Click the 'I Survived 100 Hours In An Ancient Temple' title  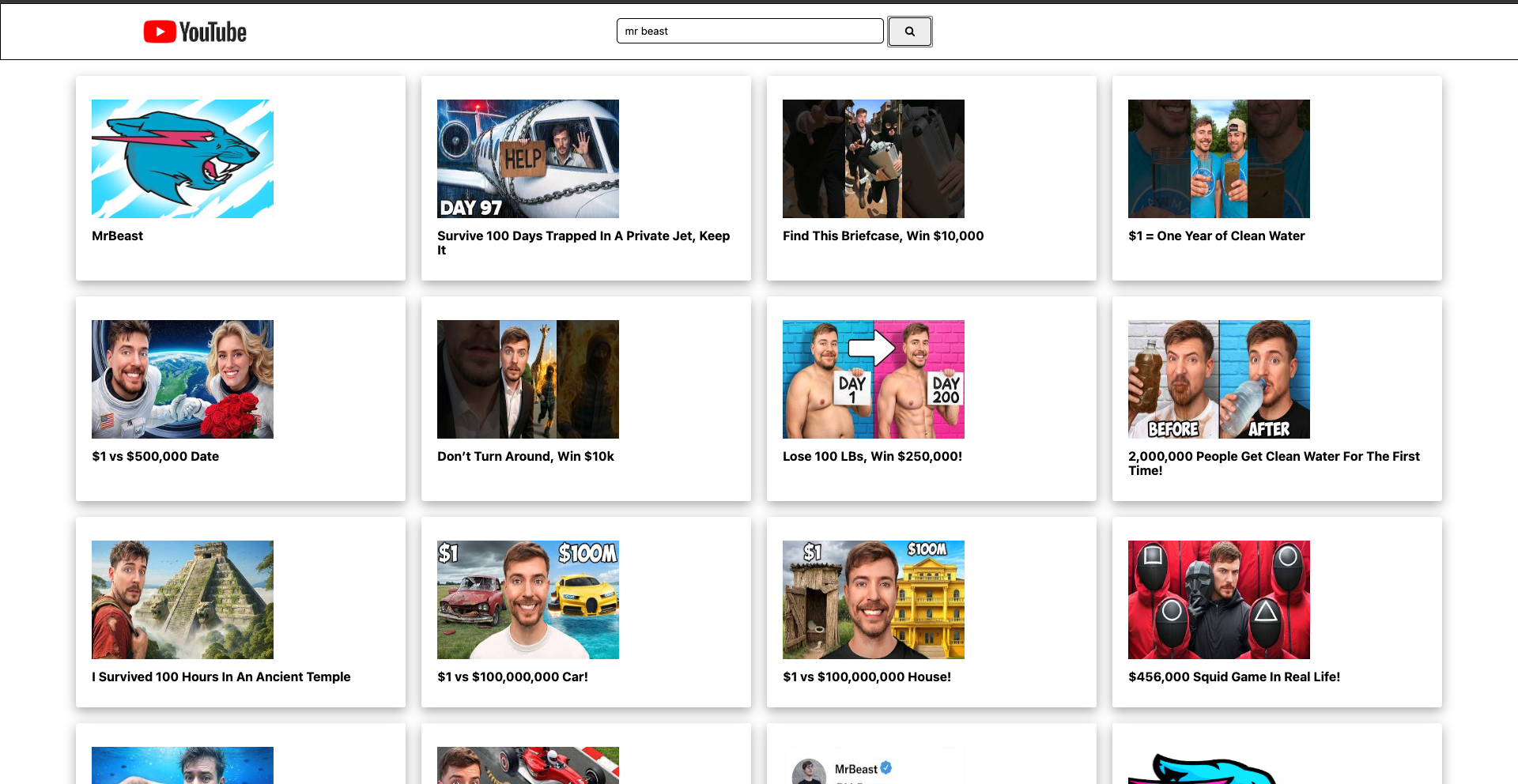[x=221, y=677]
